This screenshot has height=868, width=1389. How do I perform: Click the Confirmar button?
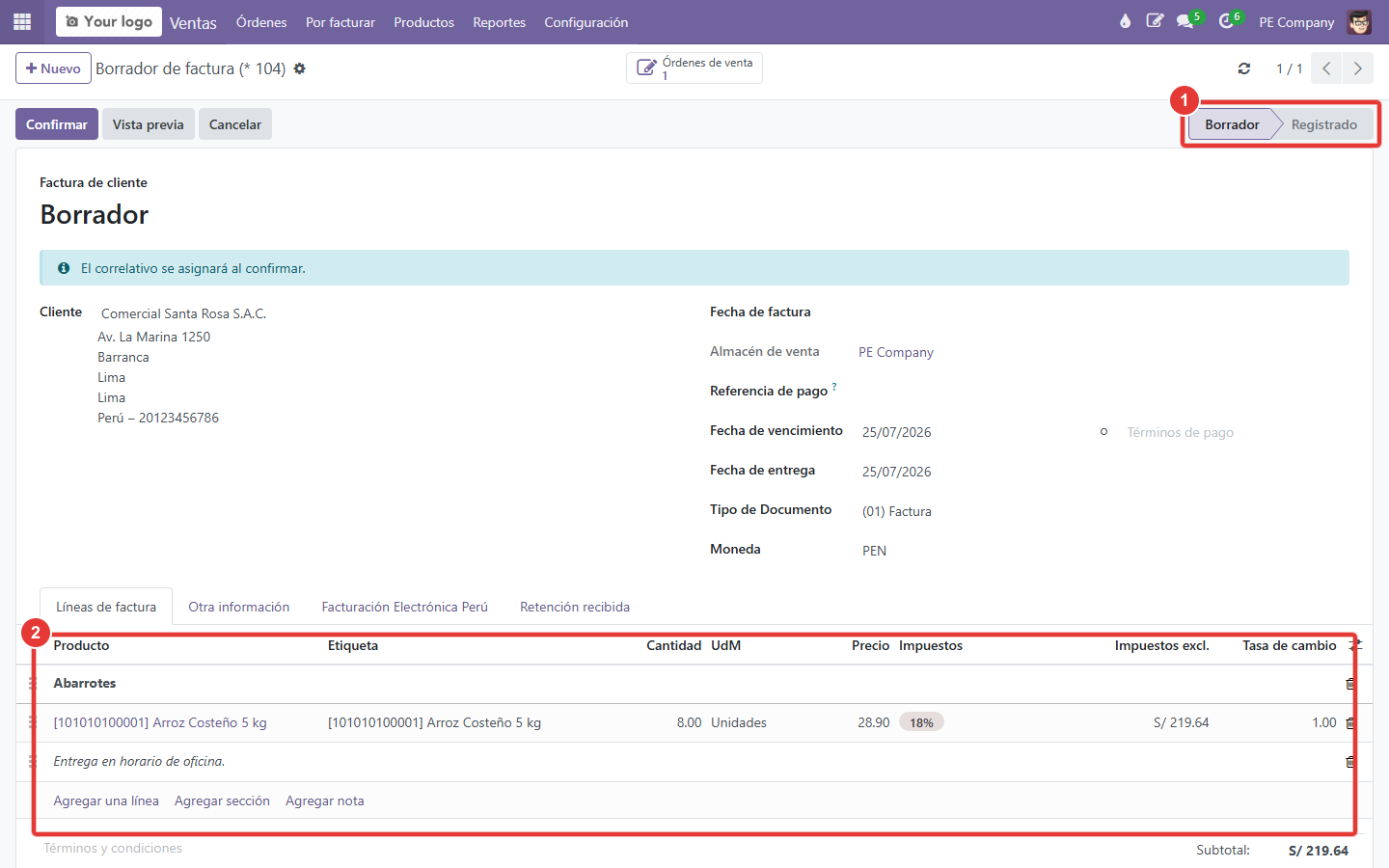(x=57, y=124)
